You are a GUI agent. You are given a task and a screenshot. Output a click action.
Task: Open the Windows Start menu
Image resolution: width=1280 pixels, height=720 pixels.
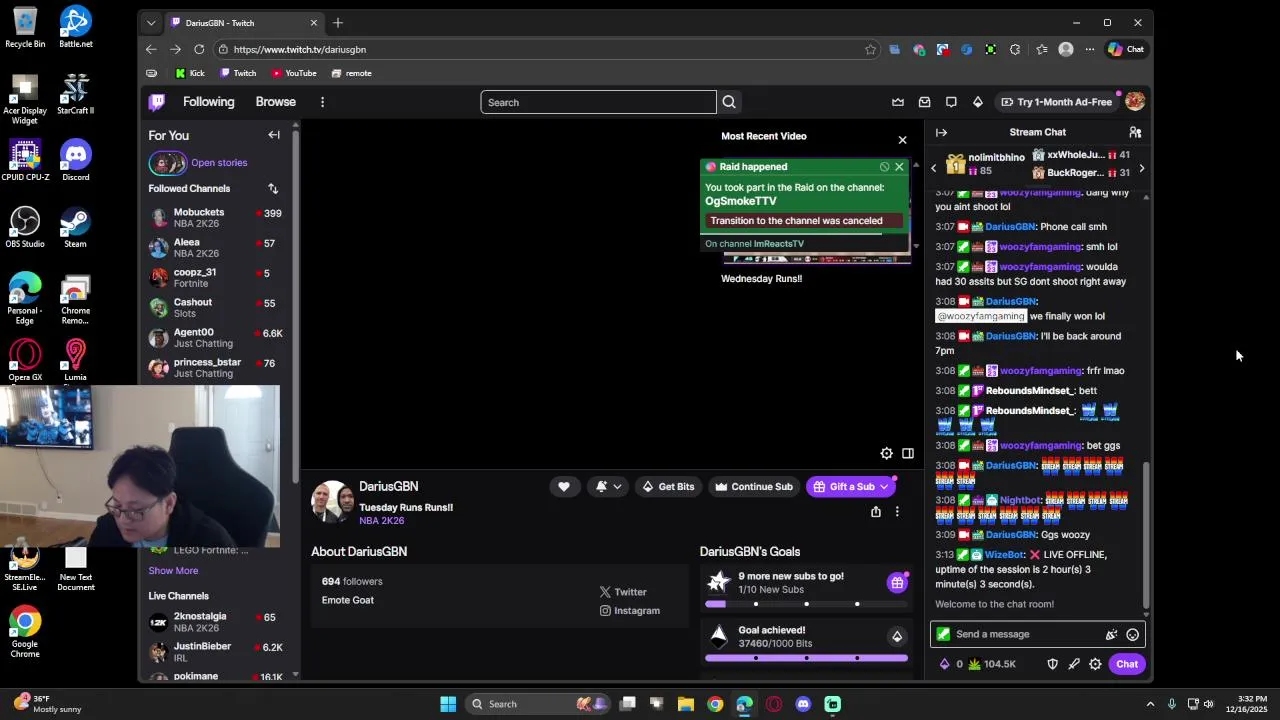[448, 704]
